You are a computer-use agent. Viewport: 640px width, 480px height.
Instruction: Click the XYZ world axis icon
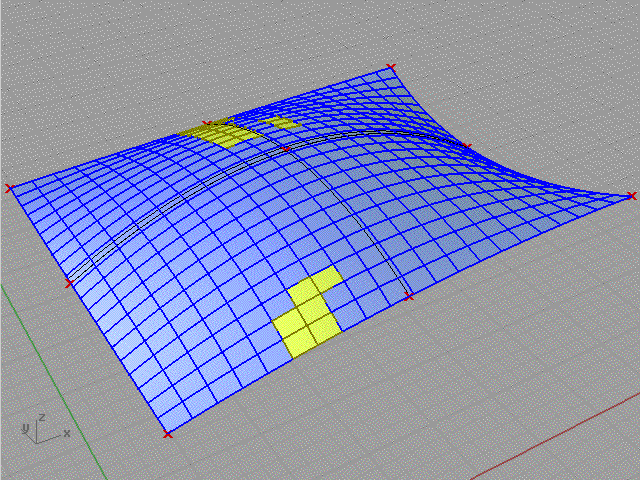pyautogui.click(x=46, y=429)
